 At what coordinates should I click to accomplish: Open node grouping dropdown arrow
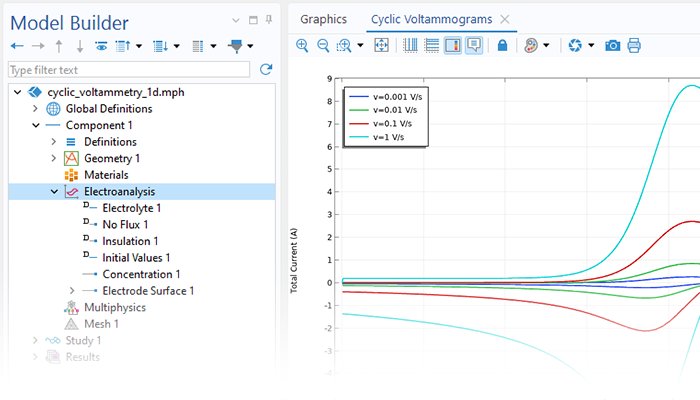pyautogui.click(x=213, y=46)
